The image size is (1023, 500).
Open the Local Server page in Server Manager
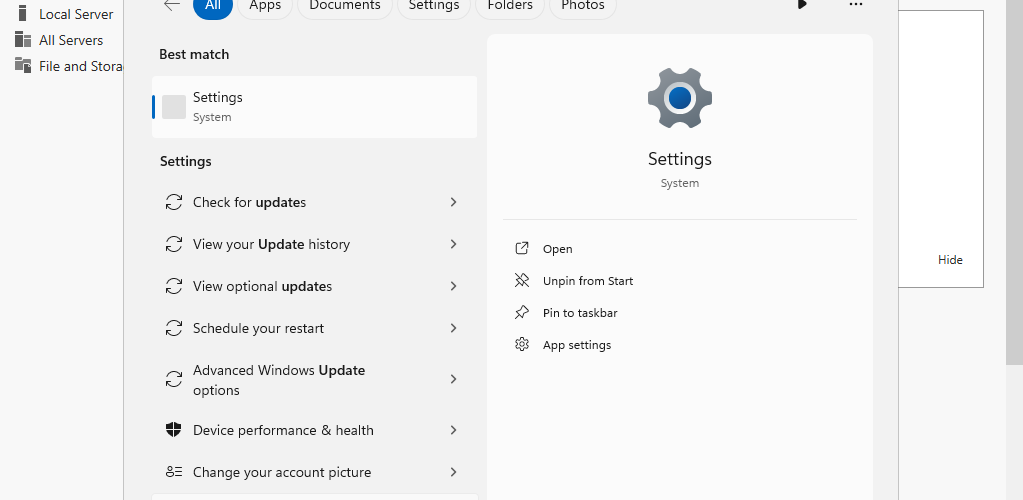click(x=76, y=14)
